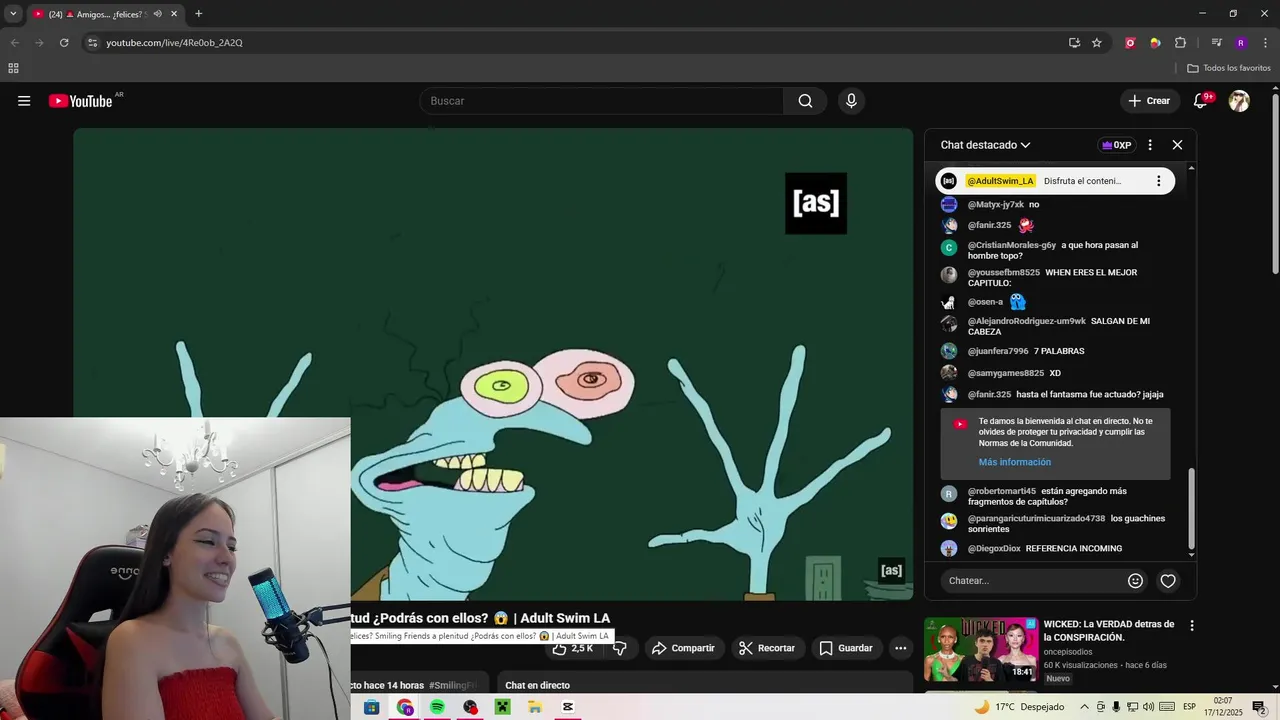Open the volume control in tray
This screenshot has width=1280, height=720.
[1148, 707]
